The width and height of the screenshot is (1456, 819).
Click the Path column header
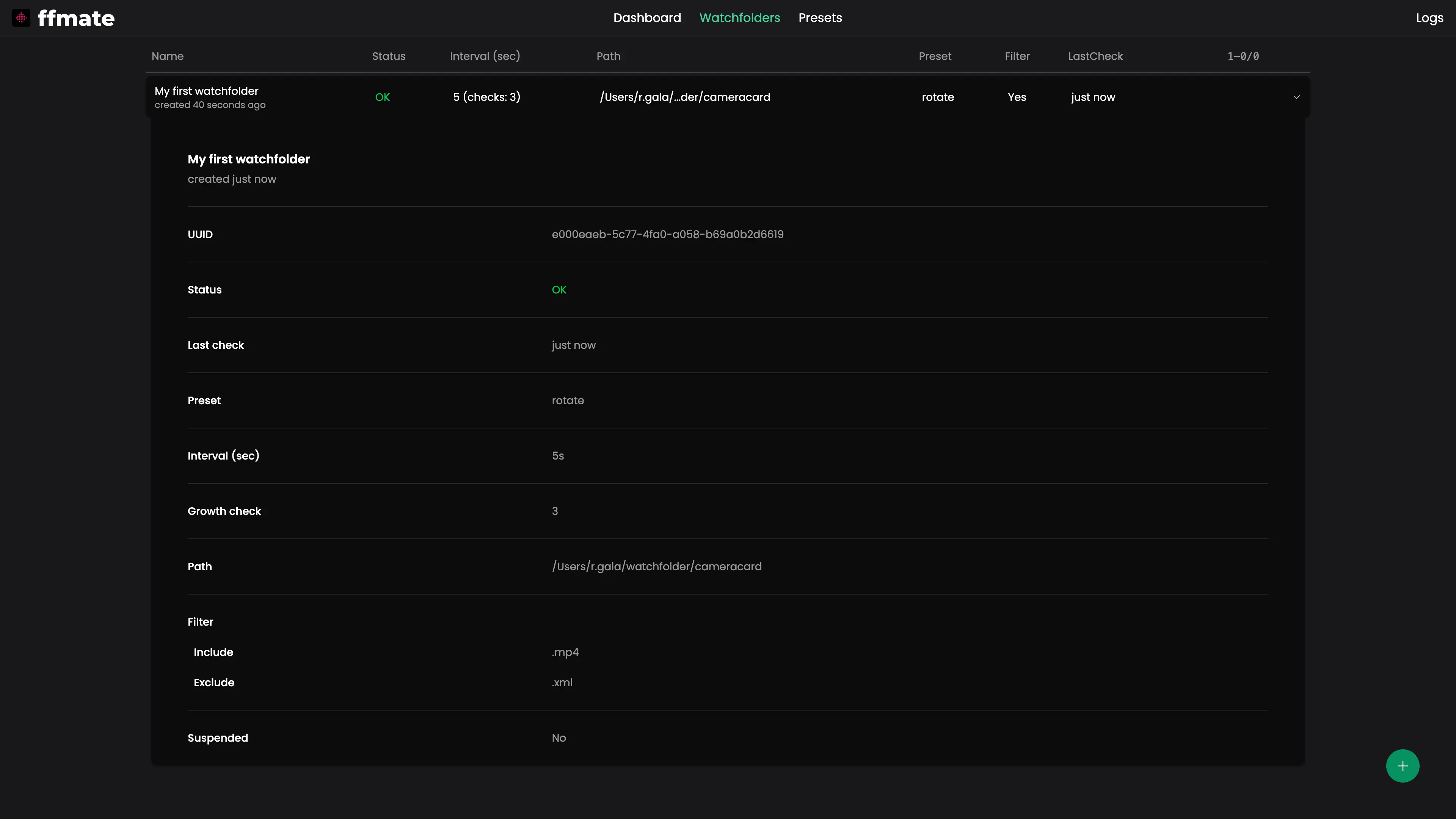pyautogui.click(x=608, y=56)
